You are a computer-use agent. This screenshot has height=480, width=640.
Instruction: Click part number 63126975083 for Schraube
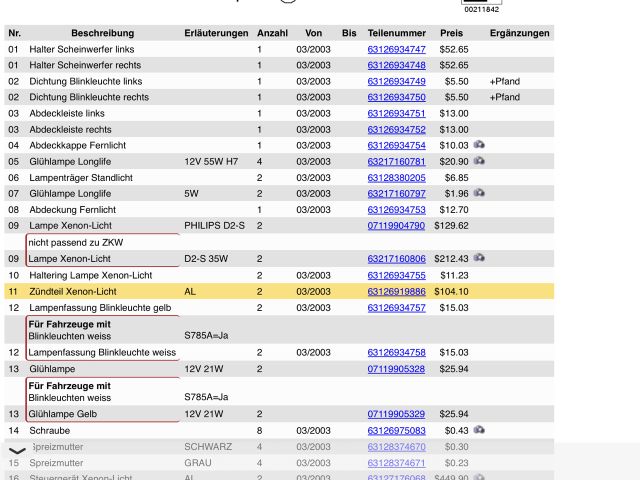[396, 430]
